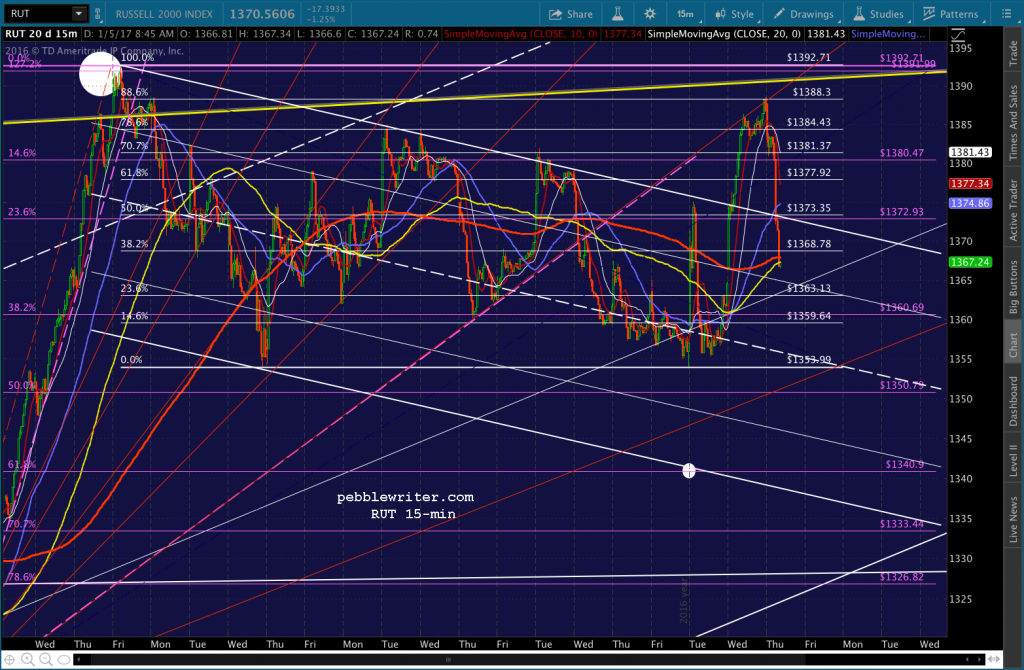Open the Live News side tab
1024x670 pixels.
click(x=1013, y=519)
